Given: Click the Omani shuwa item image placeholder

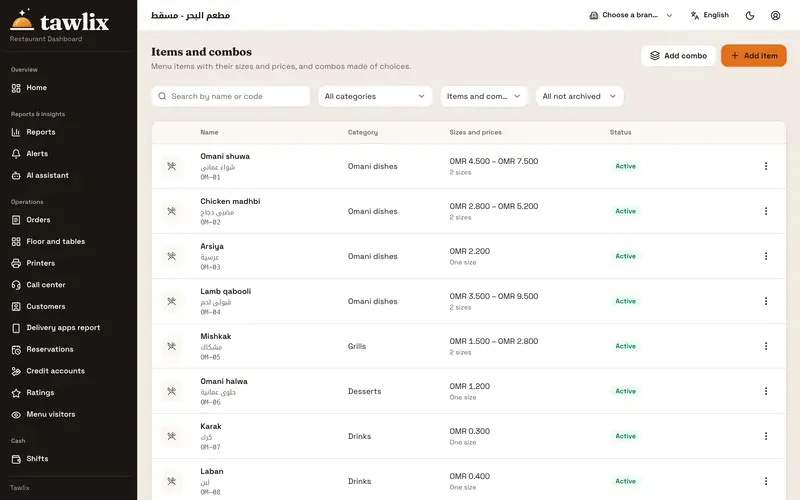Looking at the screenshot, I should click(x=171, y=166).
